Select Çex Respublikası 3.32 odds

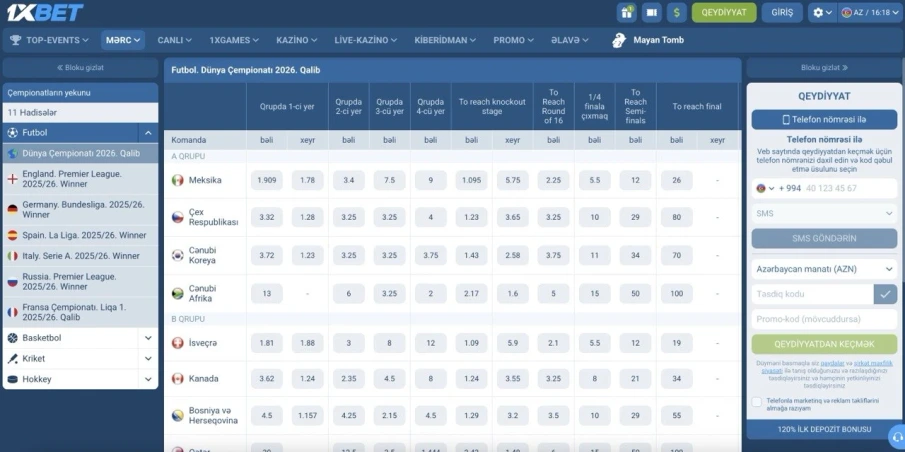pyautogui.click(x=267, y=218)
